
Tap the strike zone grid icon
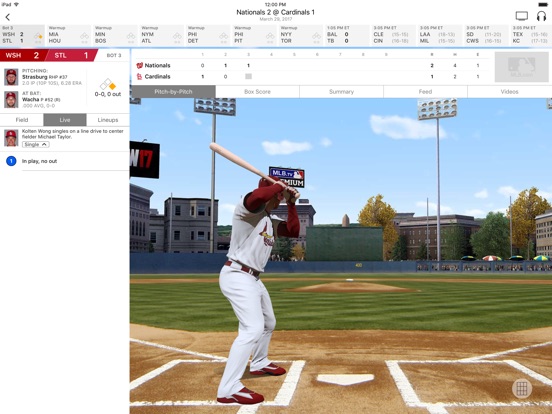coord(522,389)
